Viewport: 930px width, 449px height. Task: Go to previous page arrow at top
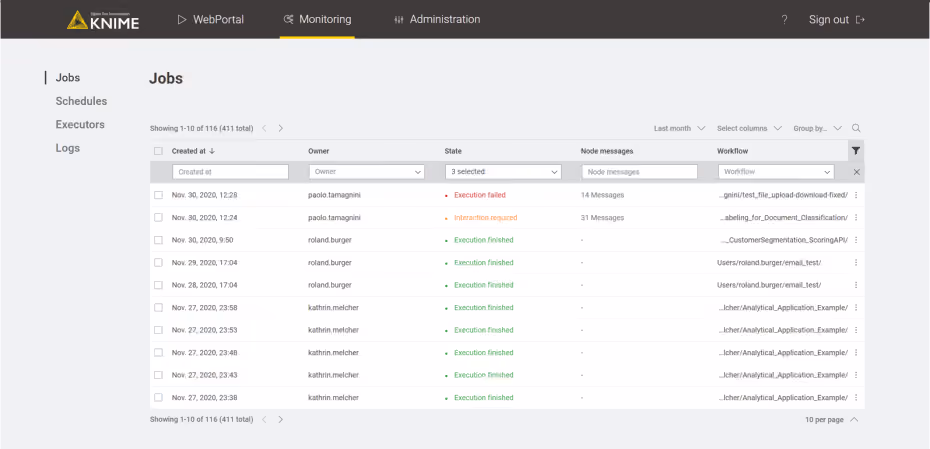(x=264, y=128)
